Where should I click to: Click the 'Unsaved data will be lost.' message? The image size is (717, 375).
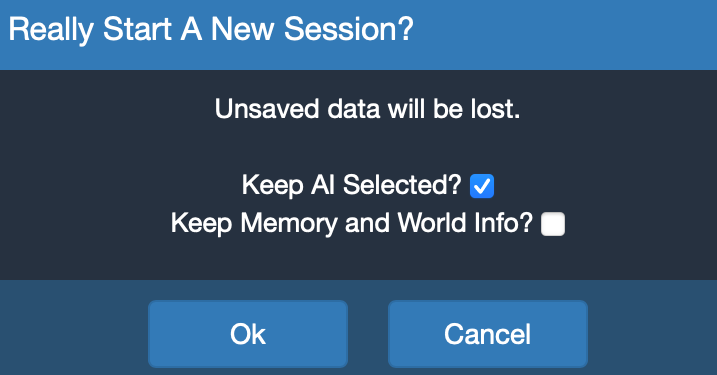coord(368,109)
